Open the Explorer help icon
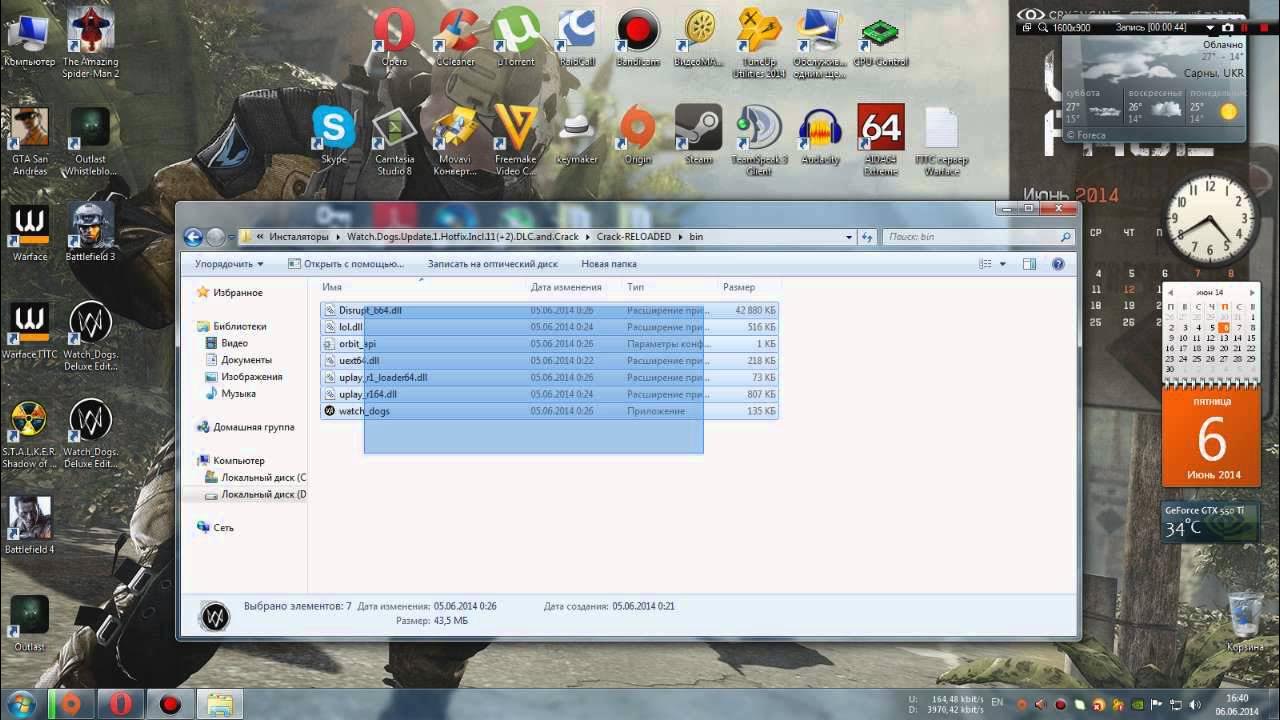1280x720 pixels. coord(1058,264)
